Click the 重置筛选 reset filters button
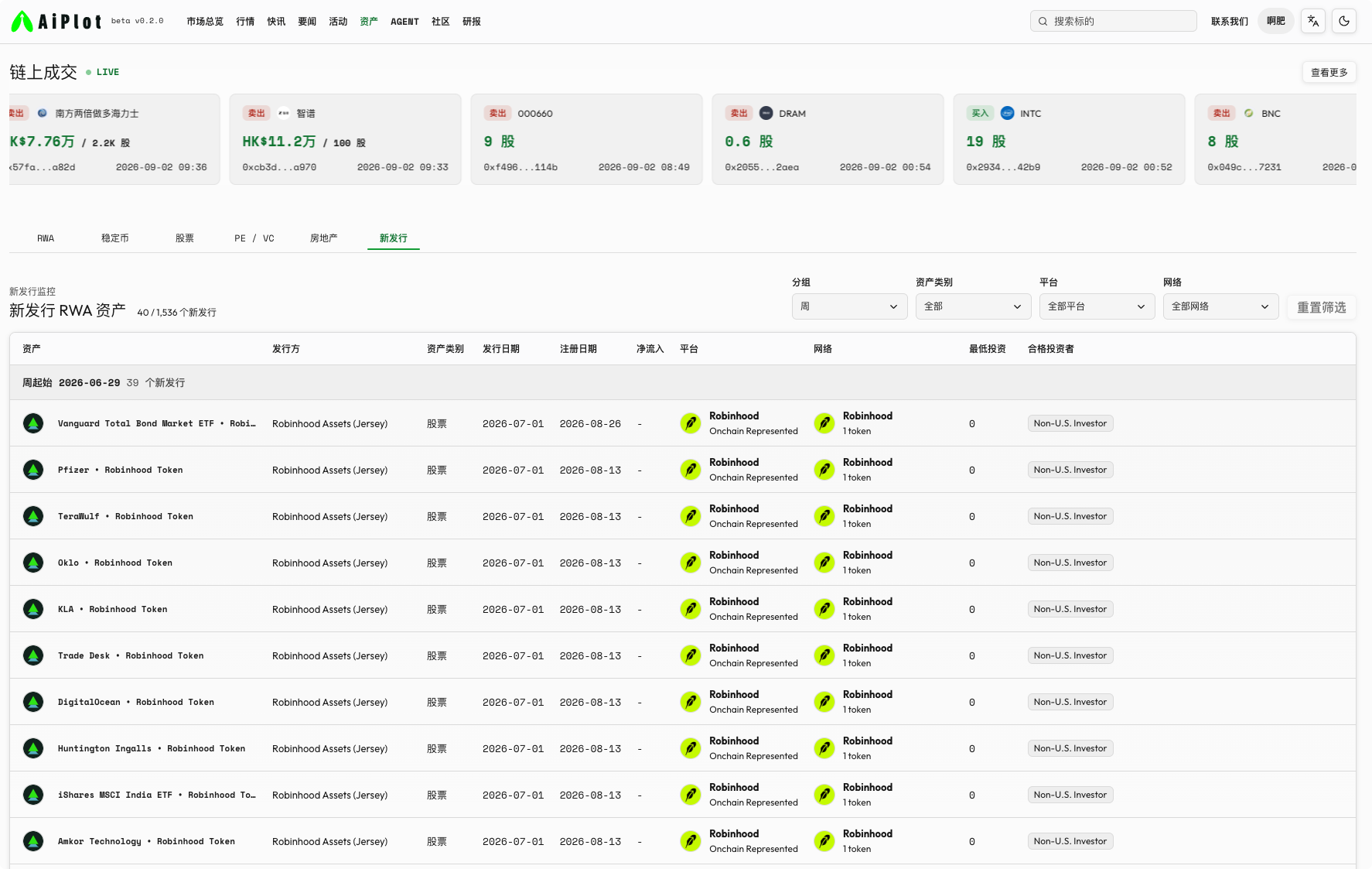 coord(1321,307)
